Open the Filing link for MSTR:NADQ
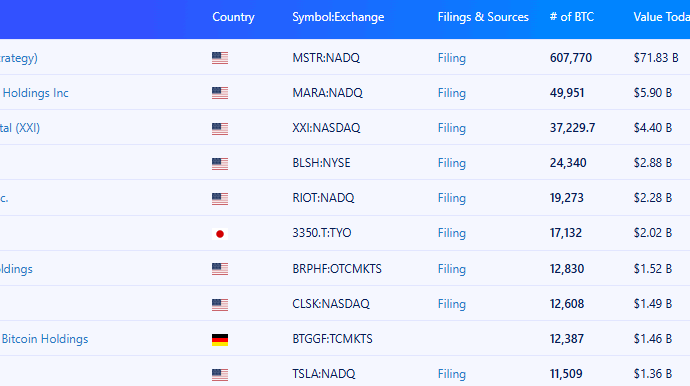 pyautogui.click(x=451, y=58)
